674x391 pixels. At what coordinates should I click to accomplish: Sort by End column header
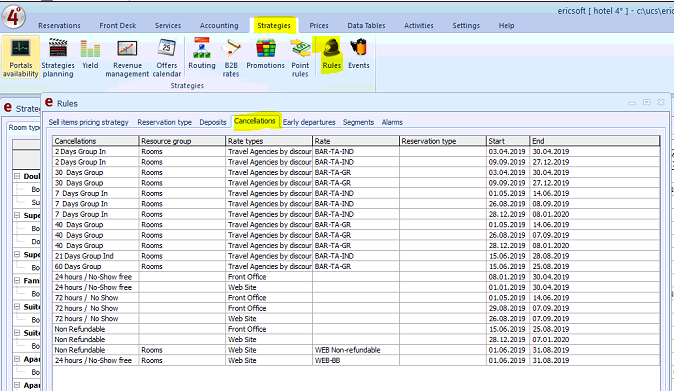595,141
